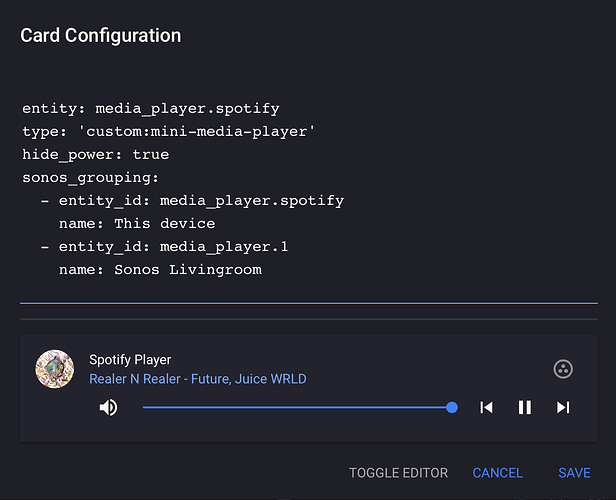Screen dimensions: 616x500
Task: Pause the currently playing song
Action: click(525, 407)
